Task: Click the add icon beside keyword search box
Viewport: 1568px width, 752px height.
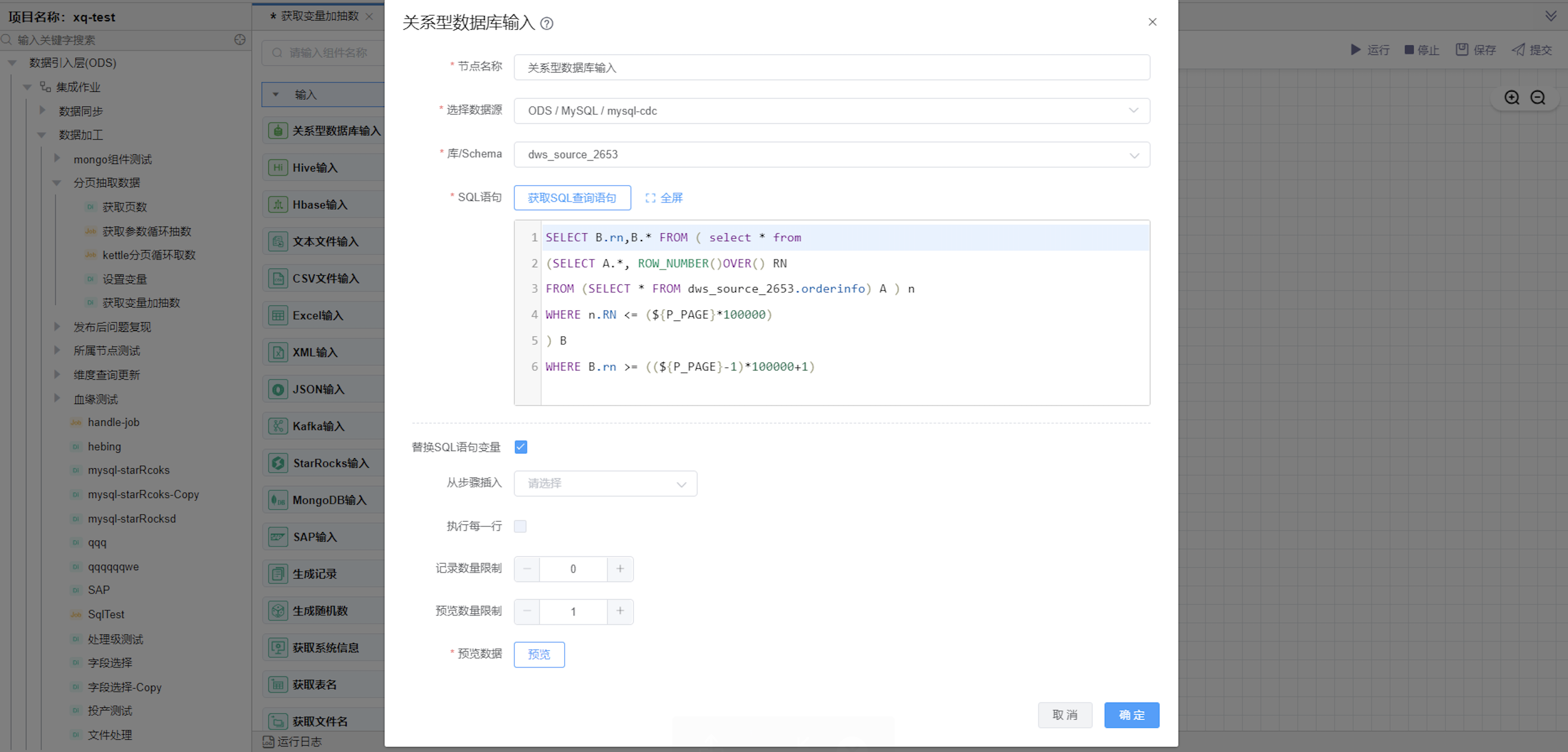Action: (x=240, y=40)
